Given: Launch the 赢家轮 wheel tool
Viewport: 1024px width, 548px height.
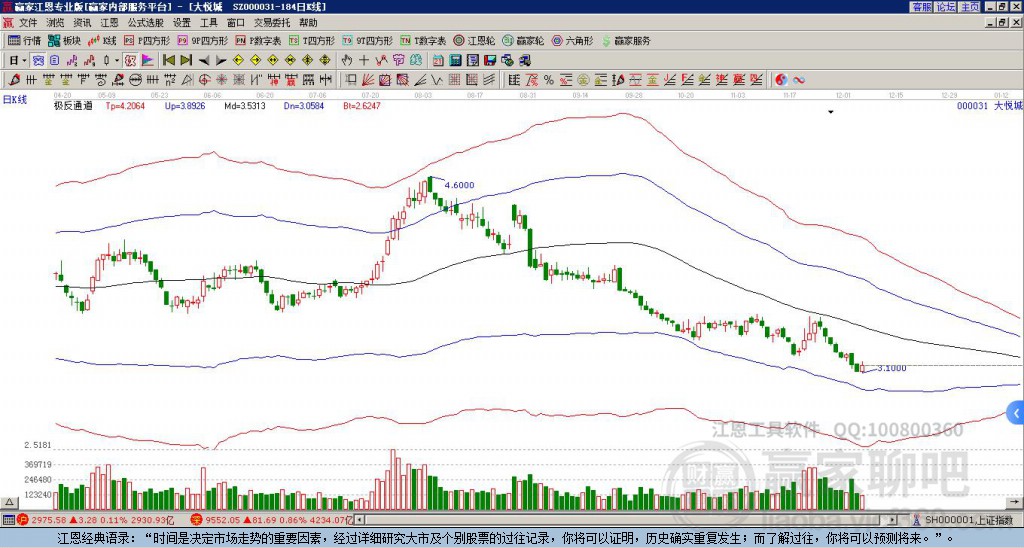Looking at the screenshot, I should [x=523, y=40].
